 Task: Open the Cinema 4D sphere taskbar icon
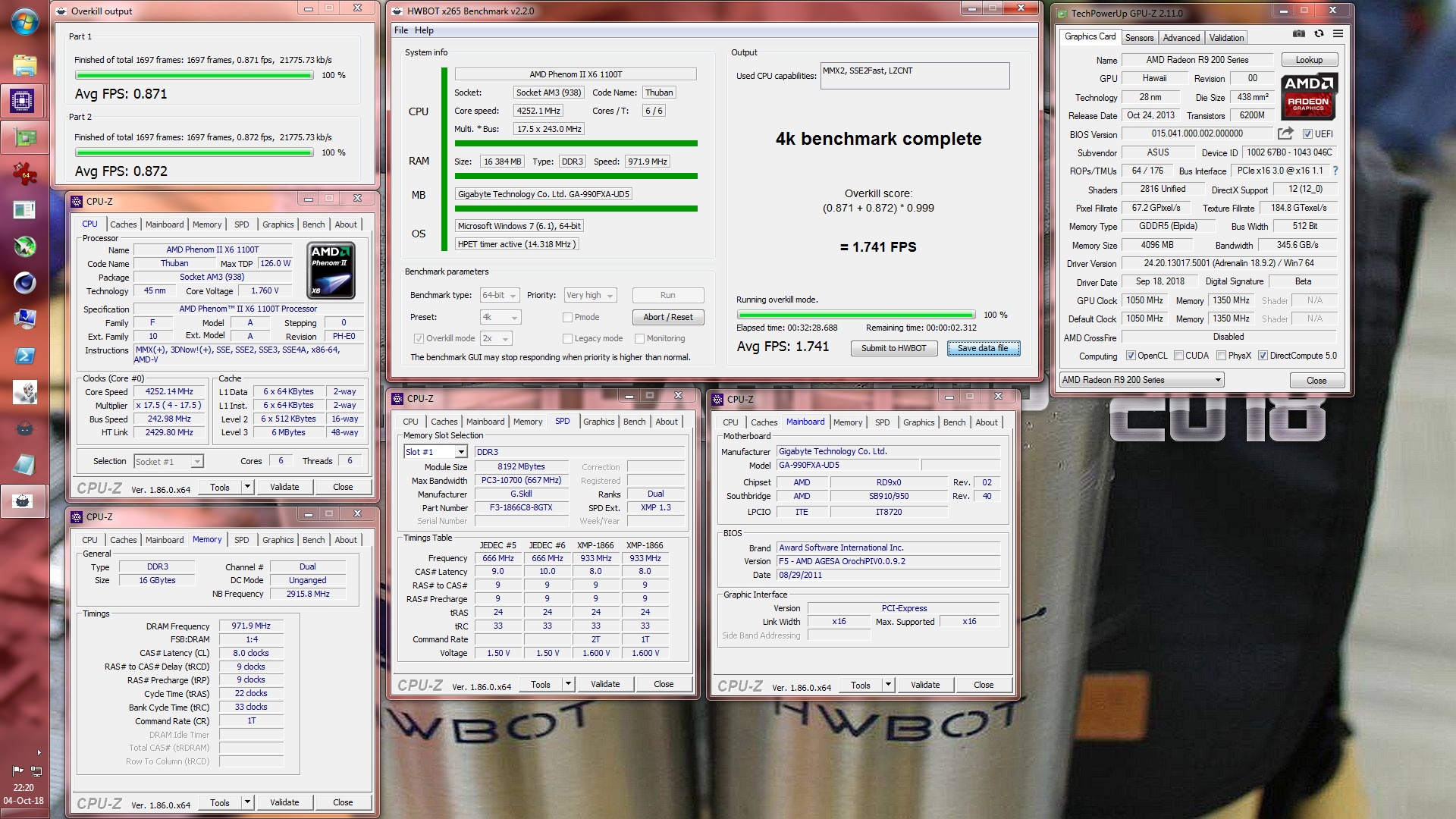[x=24, y=283]
